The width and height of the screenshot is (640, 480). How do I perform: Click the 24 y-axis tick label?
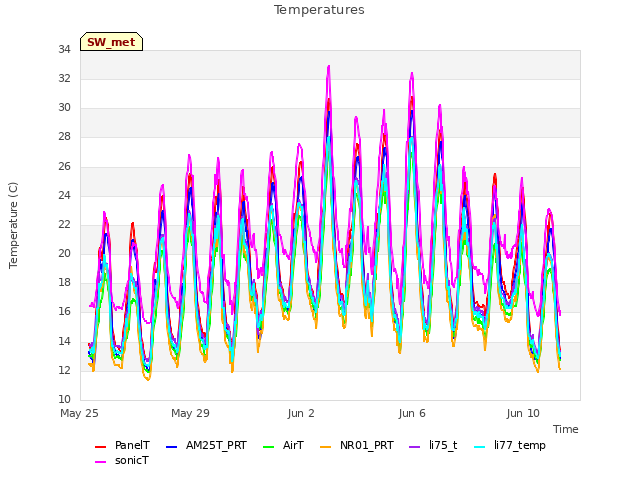click(x=64, y=195)
